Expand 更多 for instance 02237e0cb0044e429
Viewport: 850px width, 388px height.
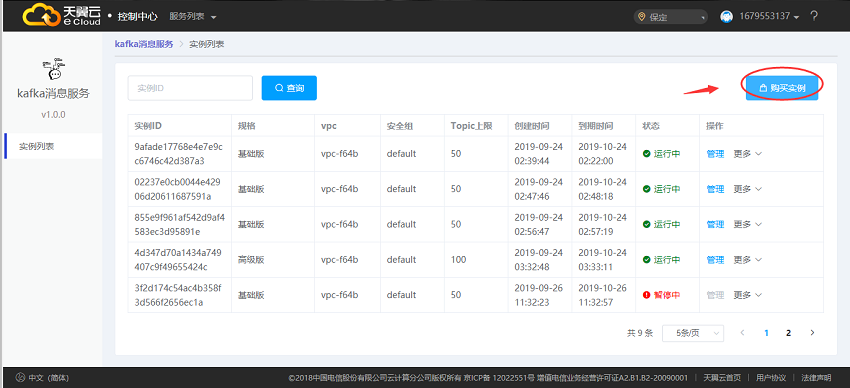coord(748,189)
